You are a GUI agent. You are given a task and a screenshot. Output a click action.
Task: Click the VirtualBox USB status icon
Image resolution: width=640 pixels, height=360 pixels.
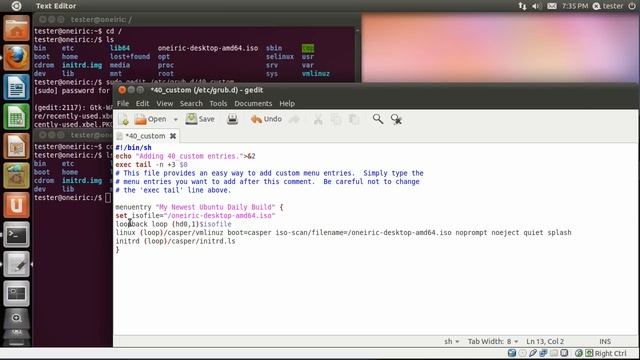(x=533, y=353)
